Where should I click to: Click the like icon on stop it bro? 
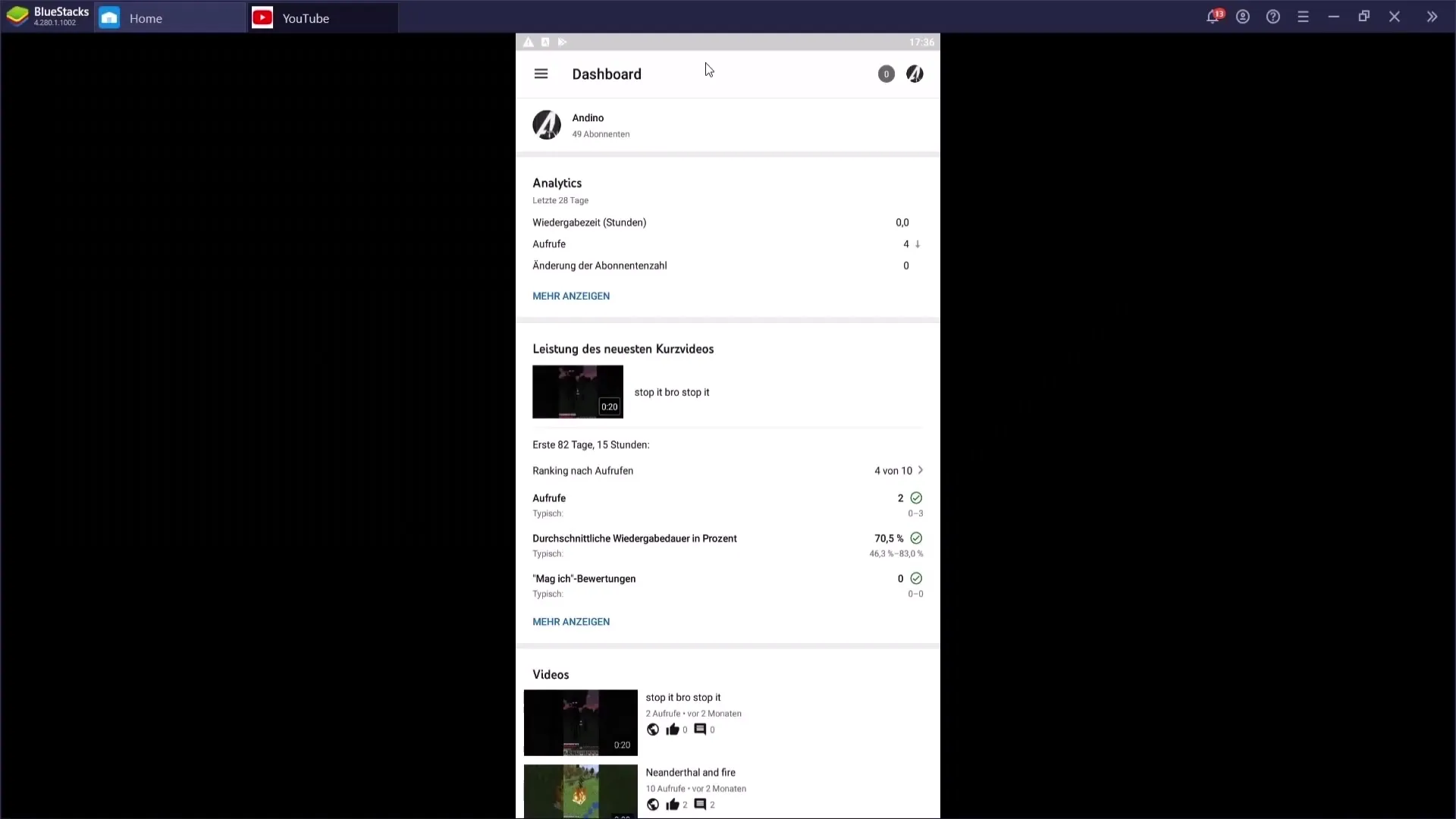[x=673, y=729]
